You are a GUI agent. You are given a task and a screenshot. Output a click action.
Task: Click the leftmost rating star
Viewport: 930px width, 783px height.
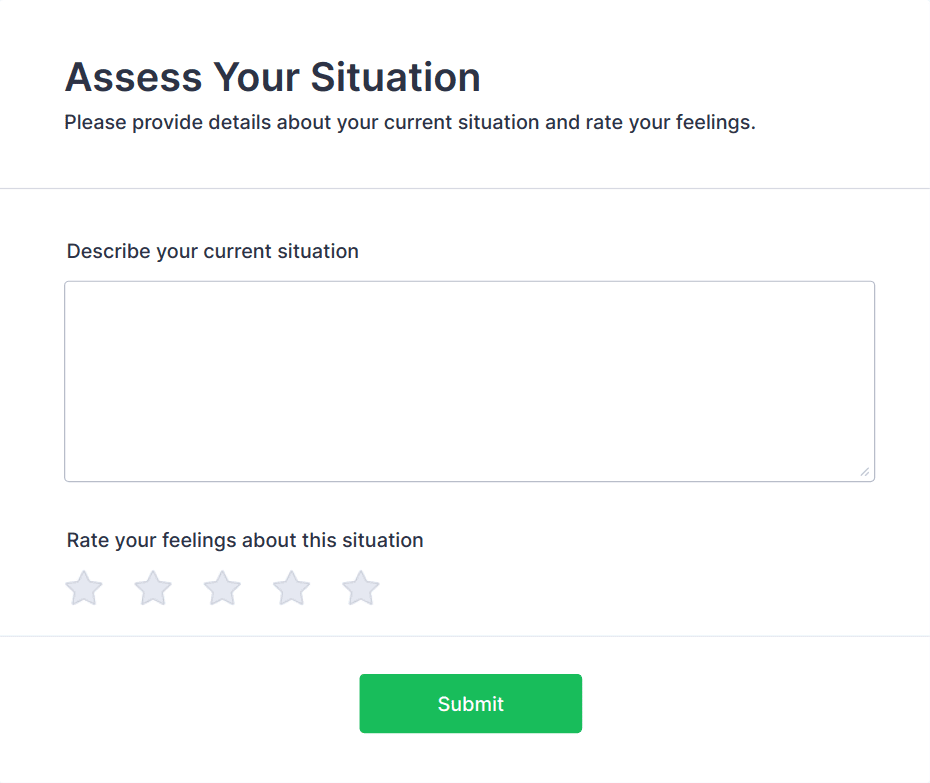84,588
